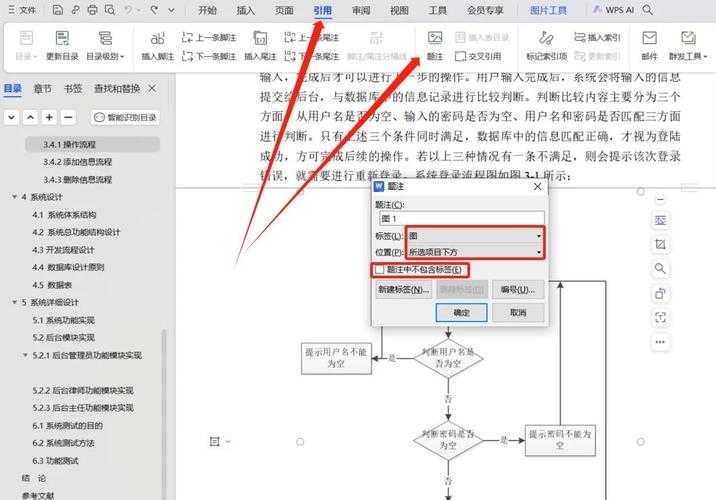Collapse the '4 系统设计' tree node
716x500 pixels.
point(14,197)
